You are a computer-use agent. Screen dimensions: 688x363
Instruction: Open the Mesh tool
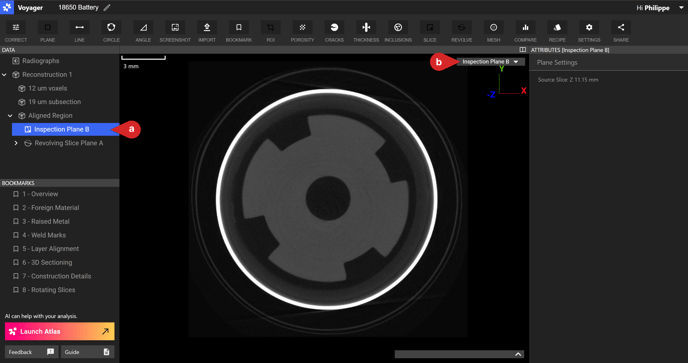pos(494,32)
